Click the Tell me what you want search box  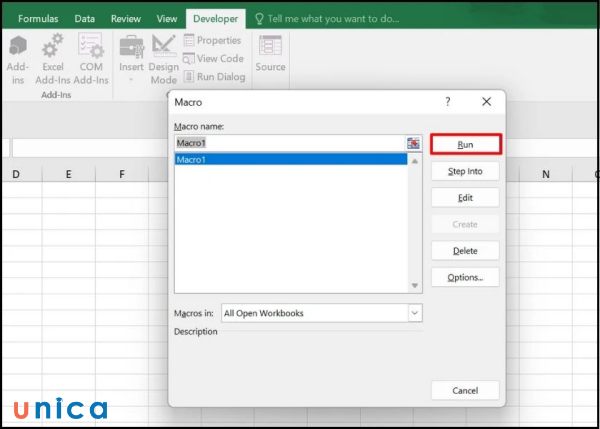point(332,18)
